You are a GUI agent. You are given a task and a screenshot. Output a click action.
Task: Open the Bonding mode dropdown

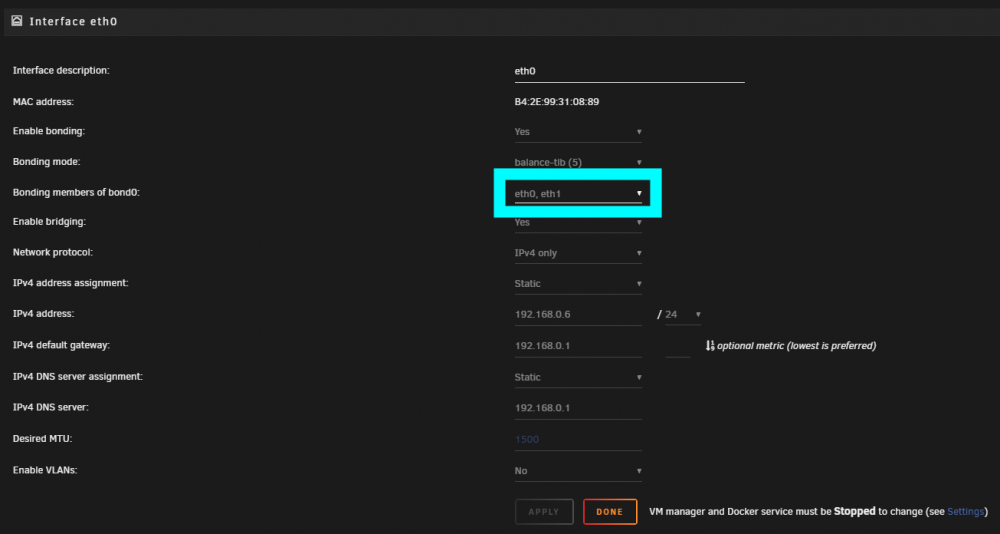pyautogui.click(x=578, y=162)
